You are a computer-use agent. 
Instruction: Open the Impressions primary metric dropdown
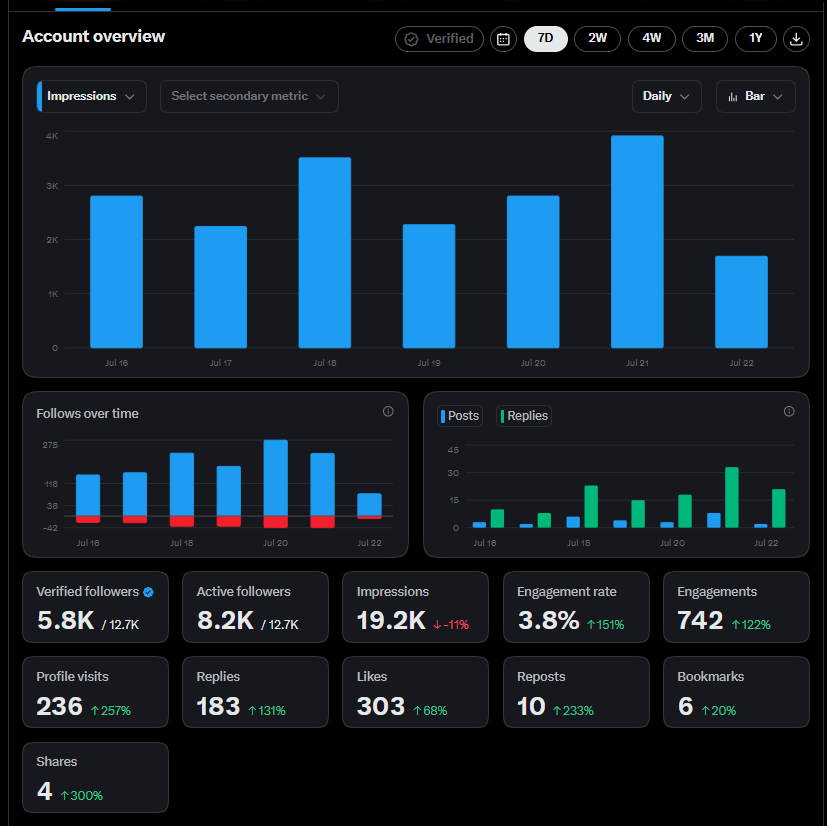point(91,97)
